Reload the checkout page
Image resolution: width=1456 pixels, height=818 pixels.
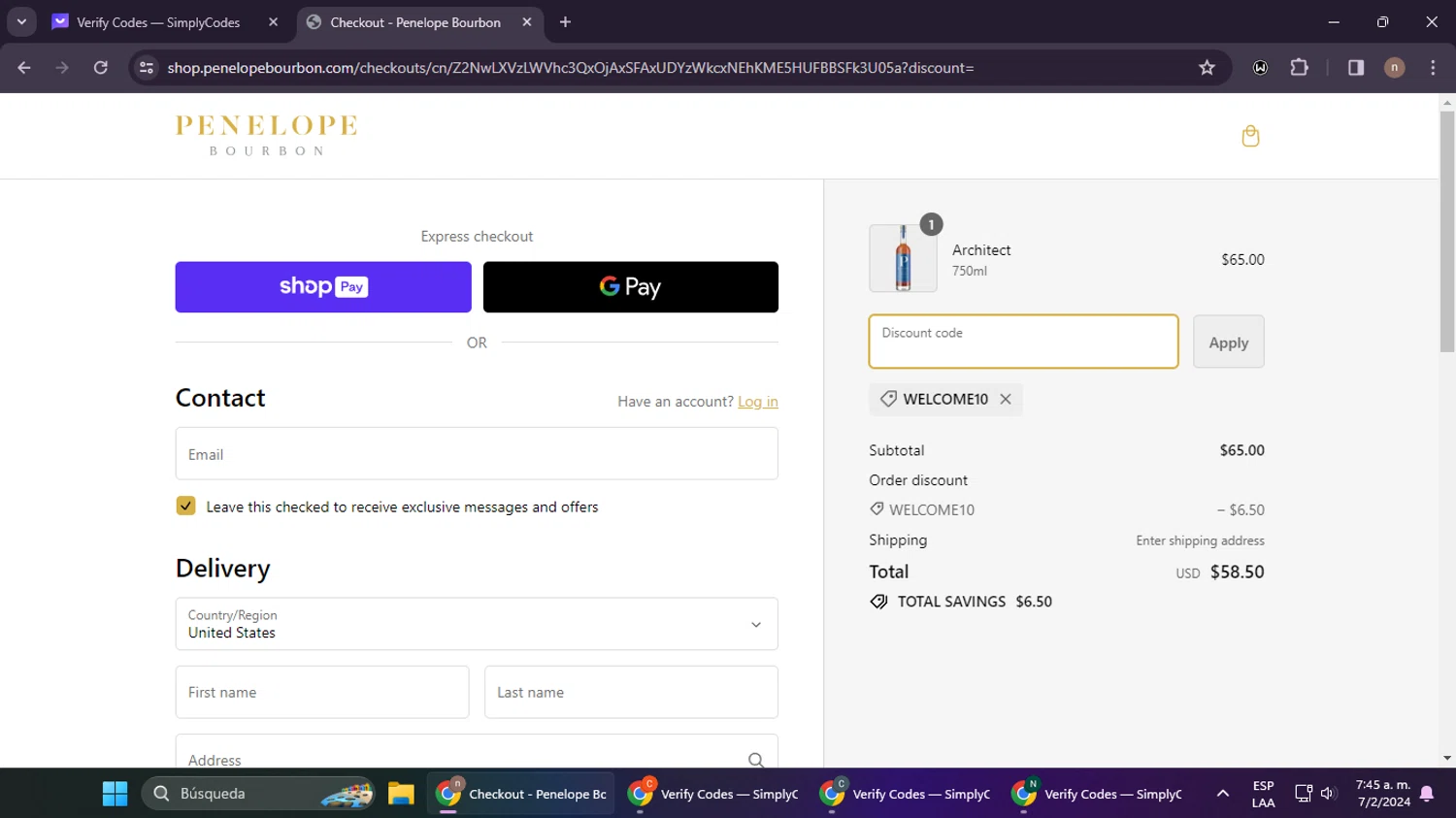click(x=101, y=68)
